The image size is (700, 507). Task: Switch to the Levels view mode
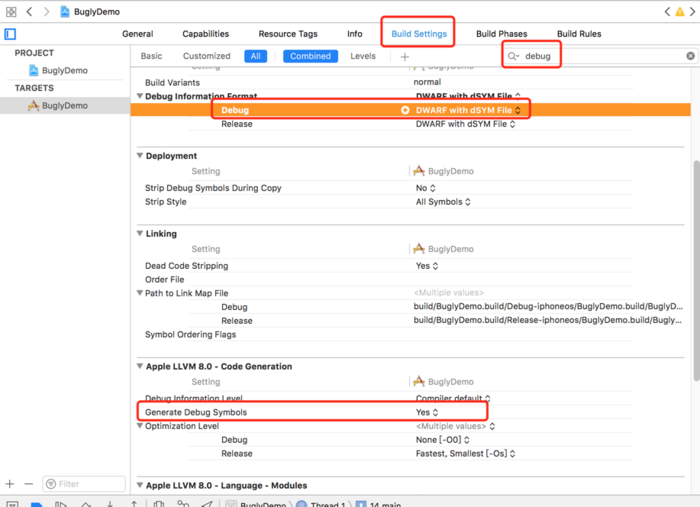[363, 56]
